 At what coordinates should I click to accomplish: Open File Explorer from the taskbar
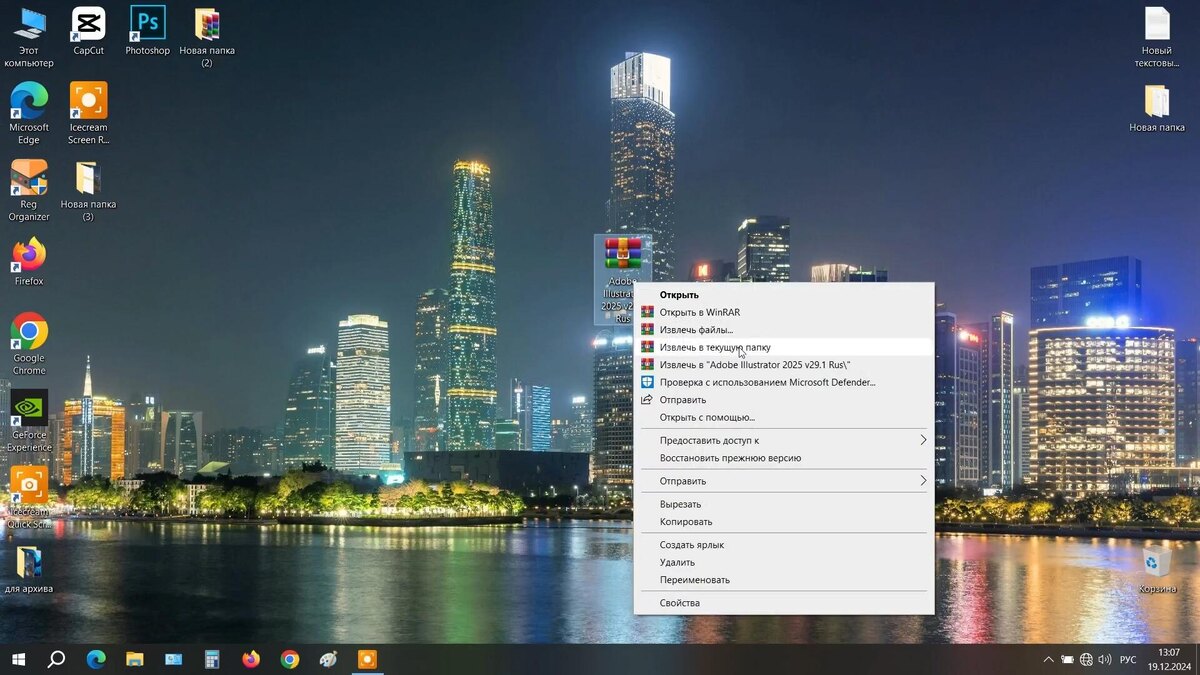coord(134,659)
